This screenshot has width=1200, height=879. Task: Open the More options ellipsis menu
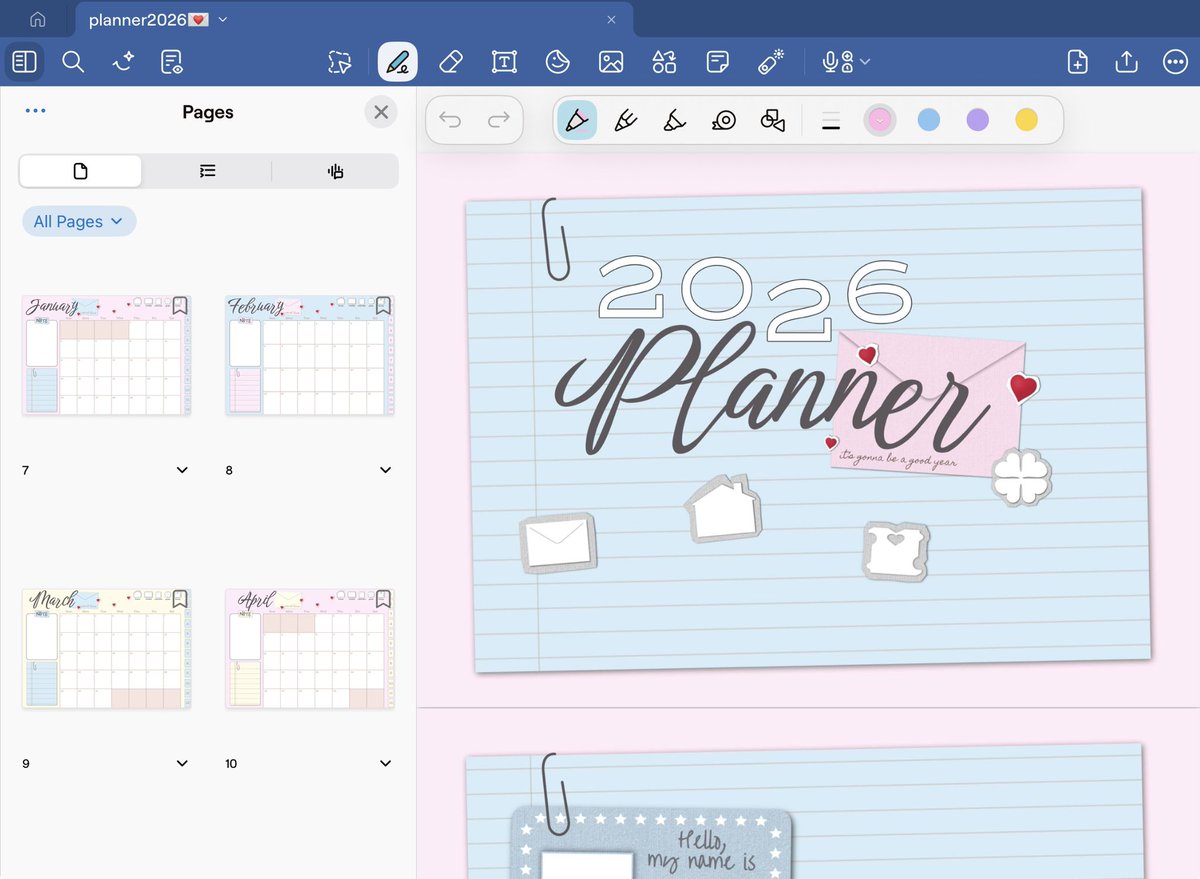(x=1175, y=62)
